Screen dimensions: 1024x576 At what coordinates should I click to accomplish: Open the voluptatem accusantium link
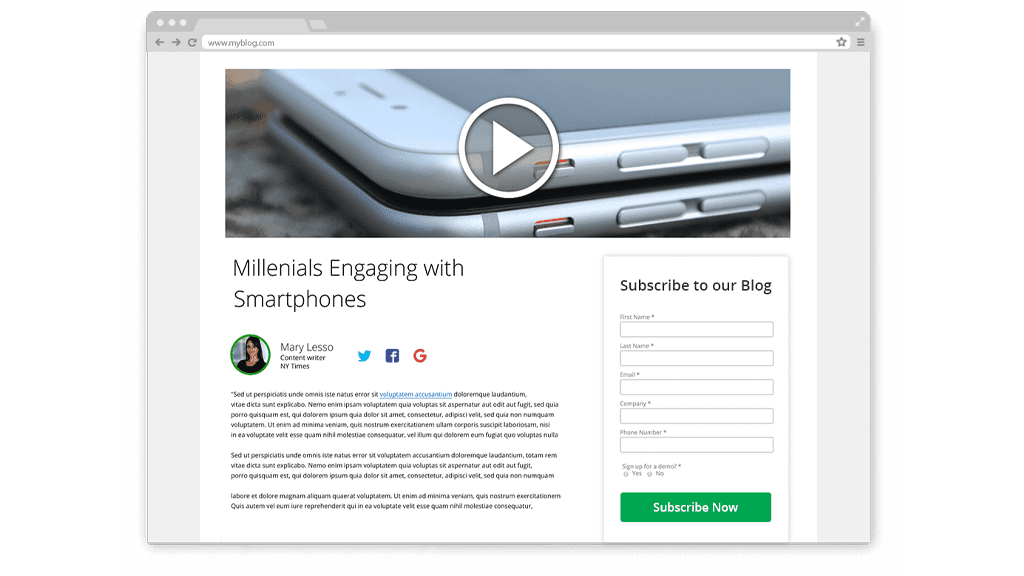click(x=416, y=394)
